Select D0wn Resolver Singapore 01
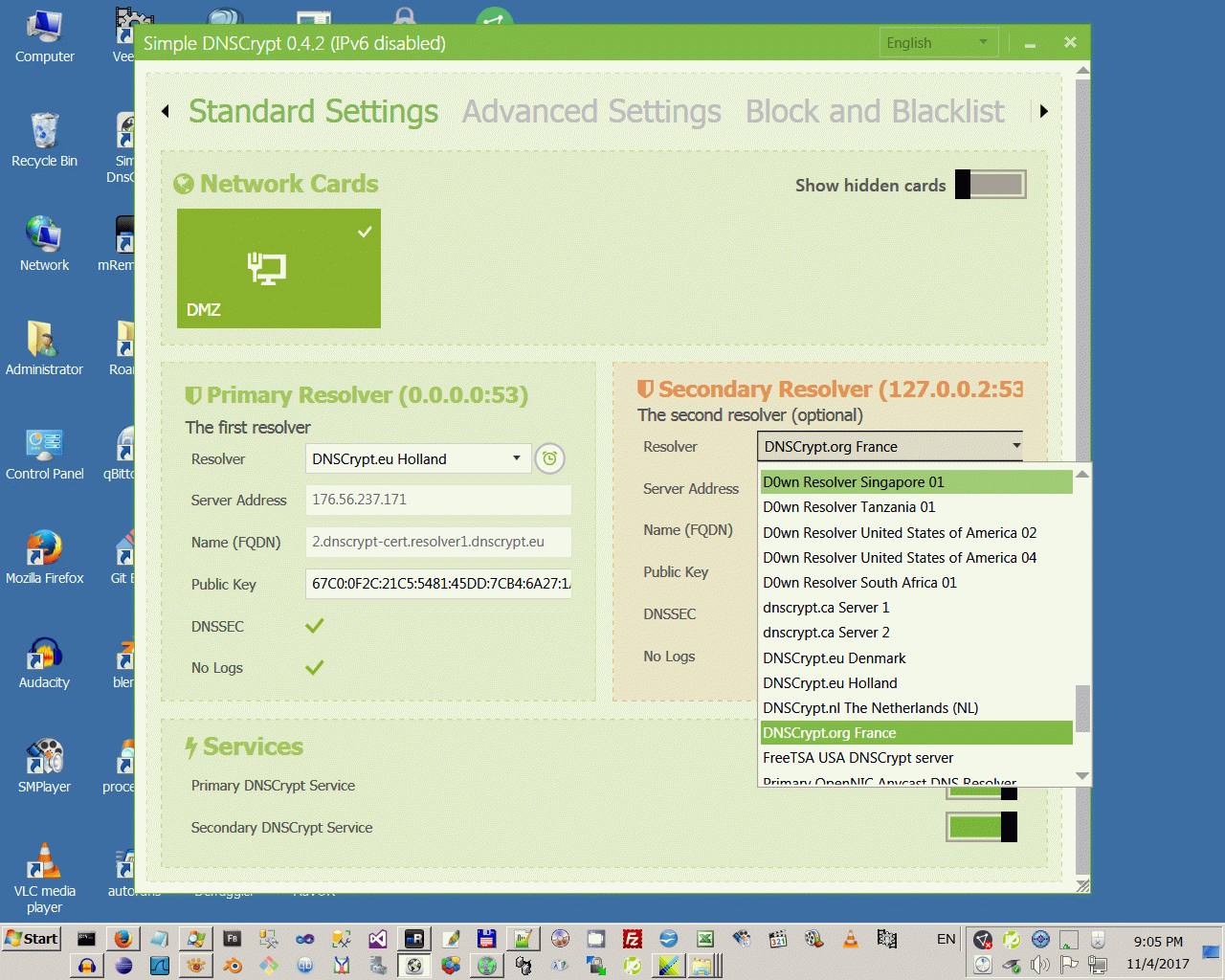This screenshot has height=980, width=1225. [916, 482]
